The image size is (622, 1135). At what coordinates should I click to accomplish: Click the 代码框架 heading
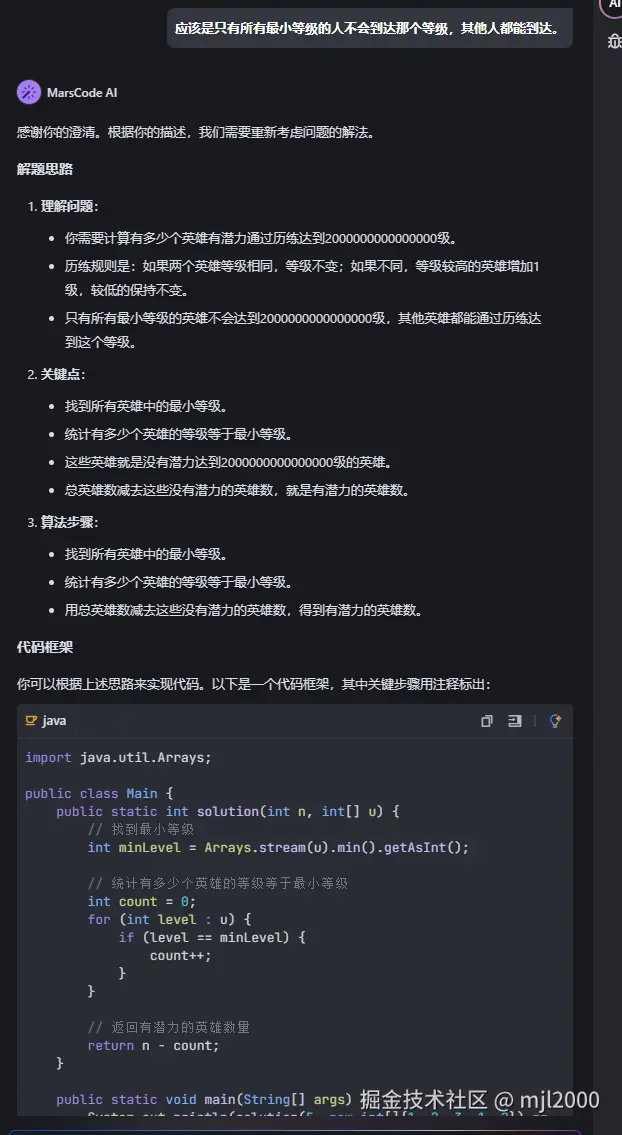[x=45, y=647]
